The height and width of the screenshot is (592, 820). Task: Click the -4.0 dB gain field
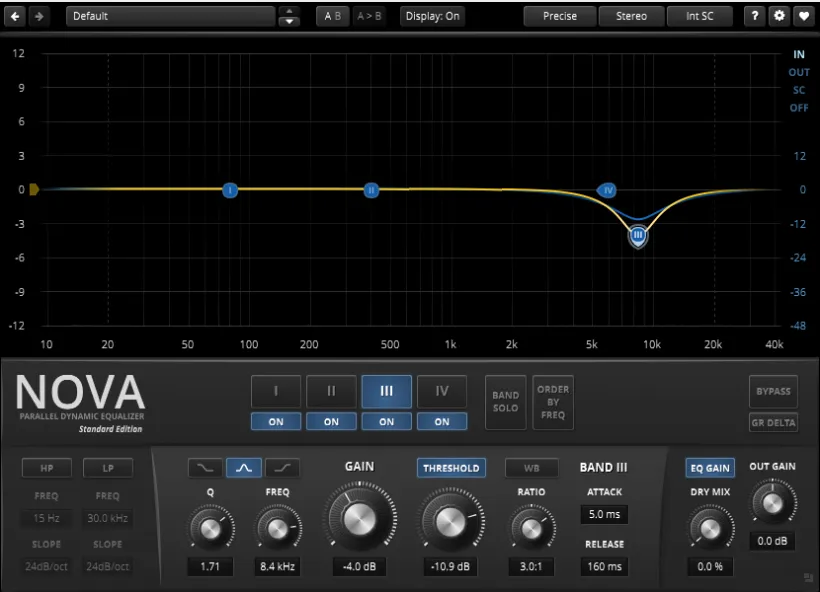(x=360, y=566)
